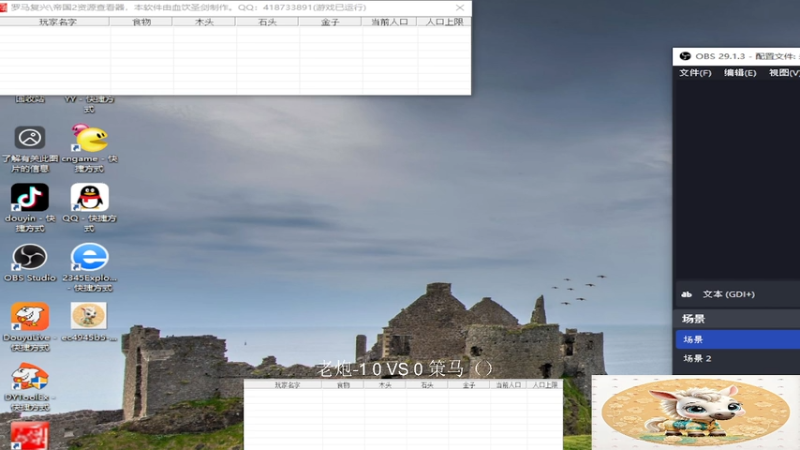Open the OBS Studio desktop icon
The width and height of the screenshot is (800, 450).
click(x=30, y=257)
